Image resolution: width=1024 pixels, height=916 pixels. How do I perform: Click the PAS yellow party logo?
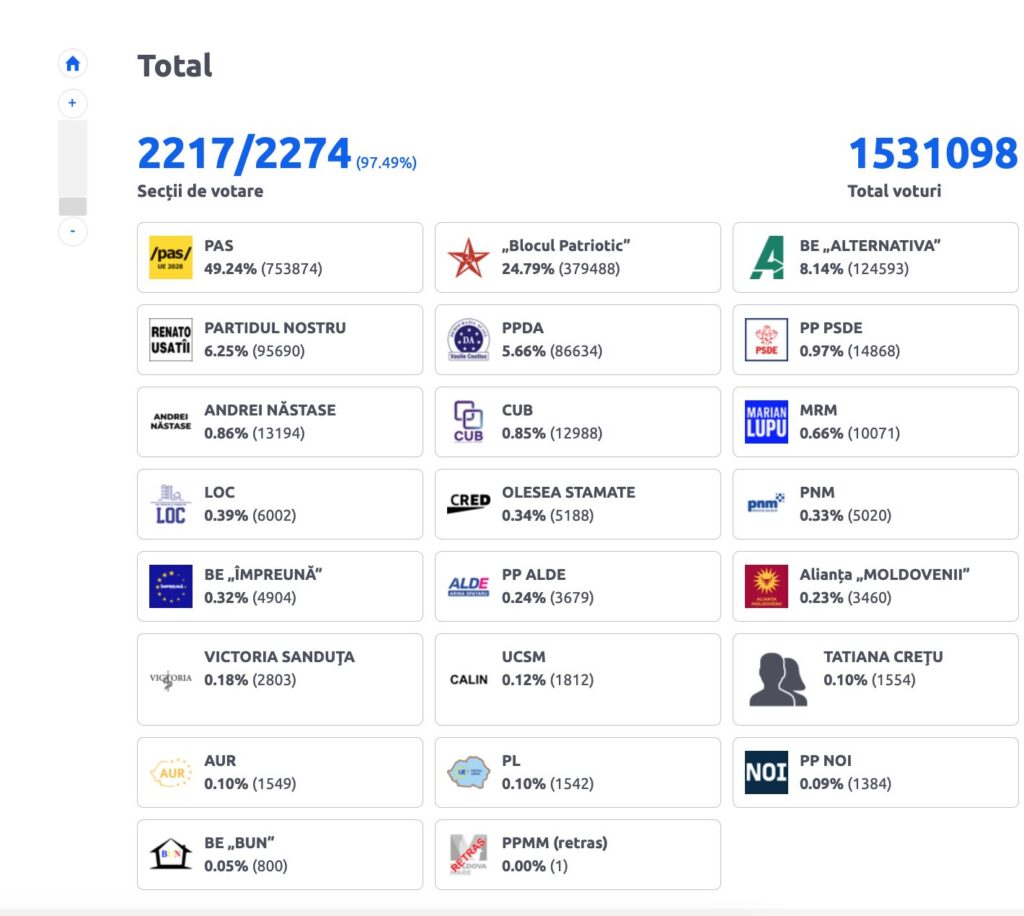[170, 257]
